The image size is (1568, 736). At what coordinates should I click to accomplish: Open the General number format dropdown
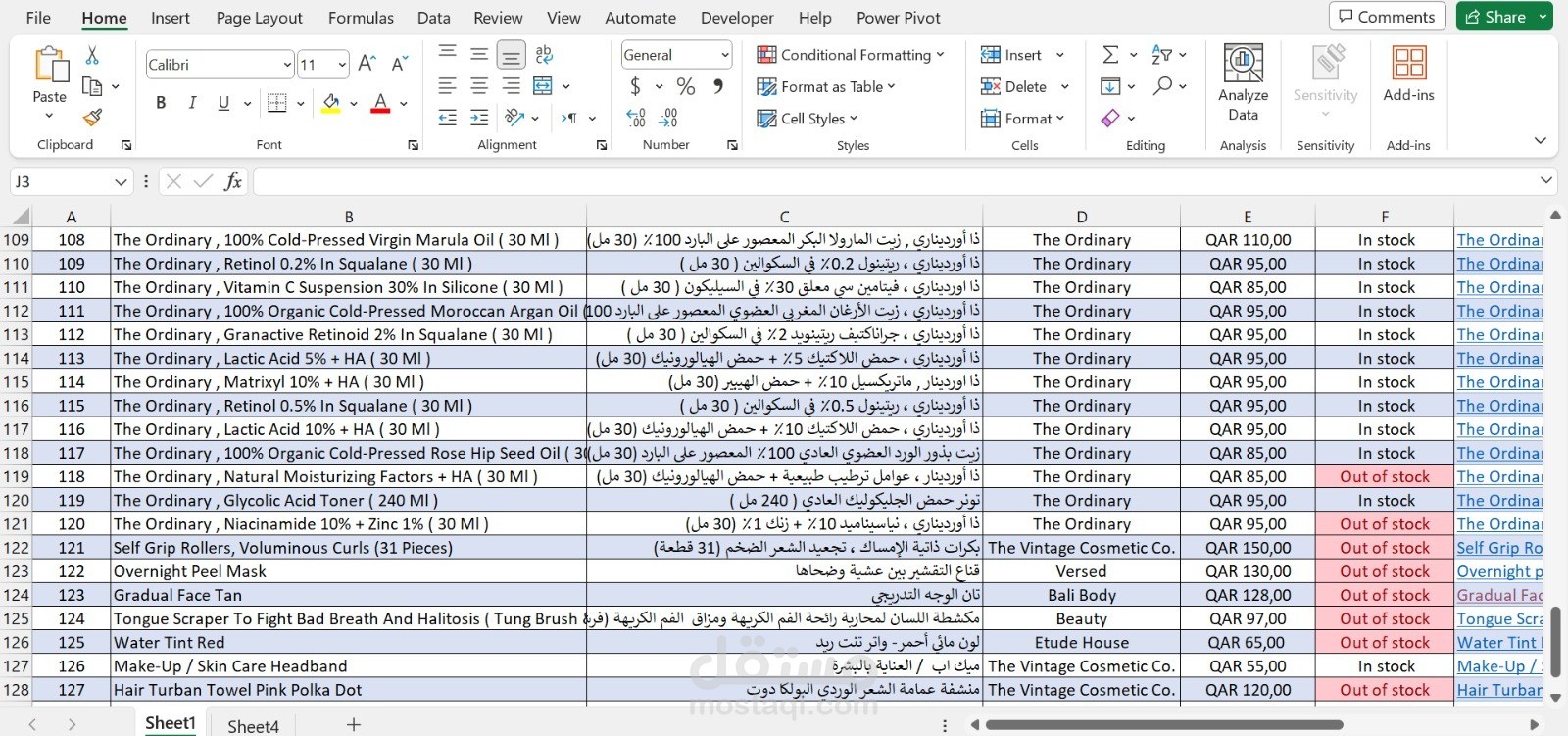pyautogui.click(x=725, y=55)
